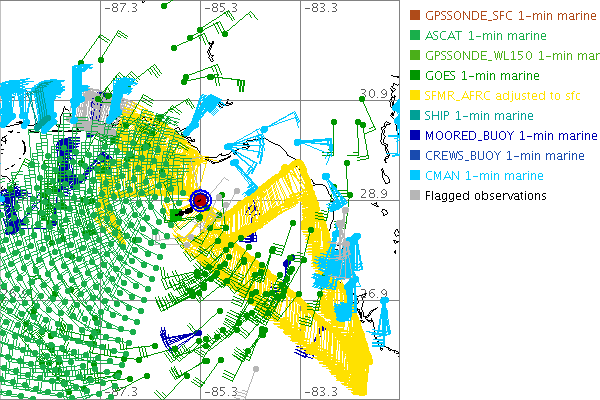Screen dimensions: 600x400
Task: Click the MOORED_BUOY dark blue swatch
Action: tap(414, 135)
